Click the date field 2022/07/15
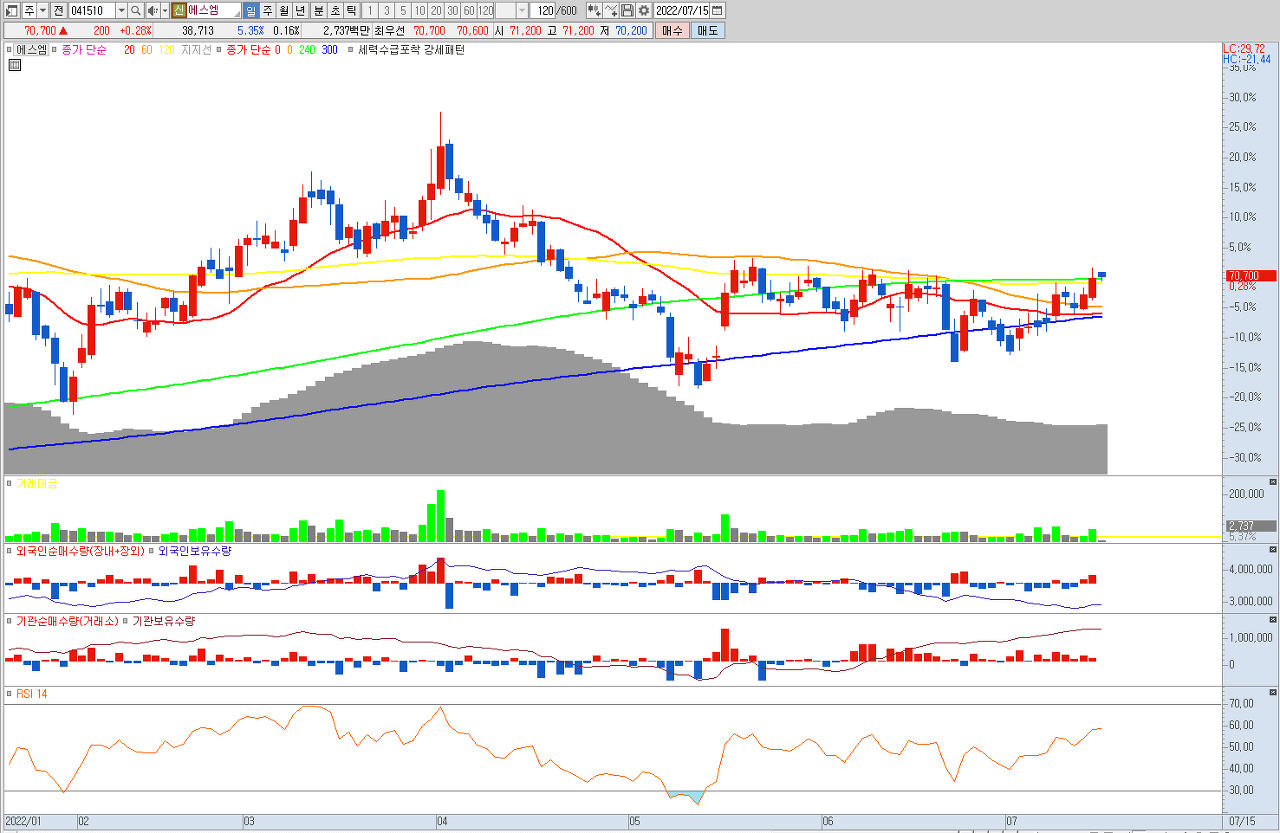This screenshot has width=1280, height=833. tap(682, 10)
